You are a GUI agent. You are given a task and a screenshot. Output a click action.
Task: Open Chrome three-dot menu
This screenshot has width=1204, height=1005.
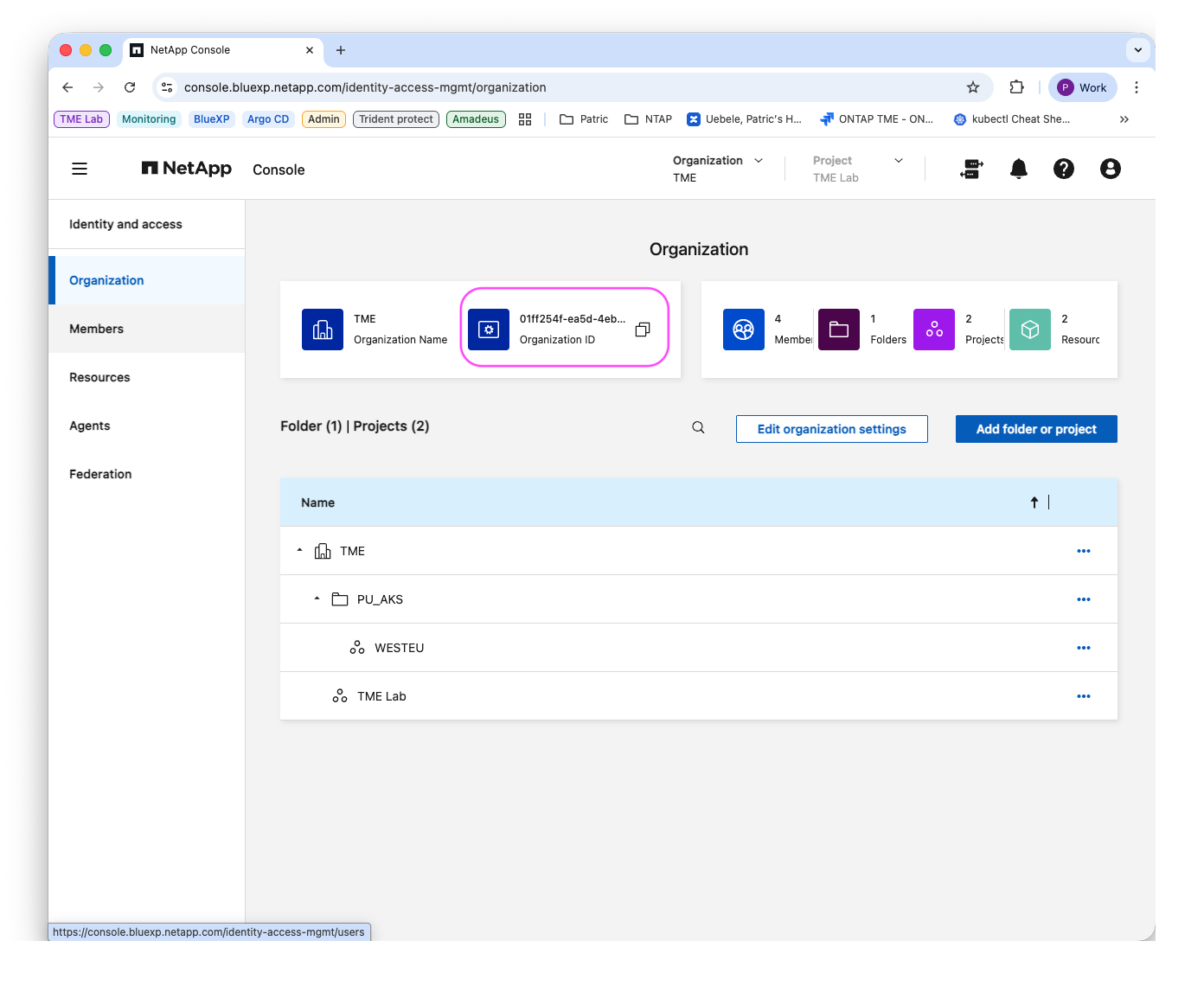point(1137,87)
